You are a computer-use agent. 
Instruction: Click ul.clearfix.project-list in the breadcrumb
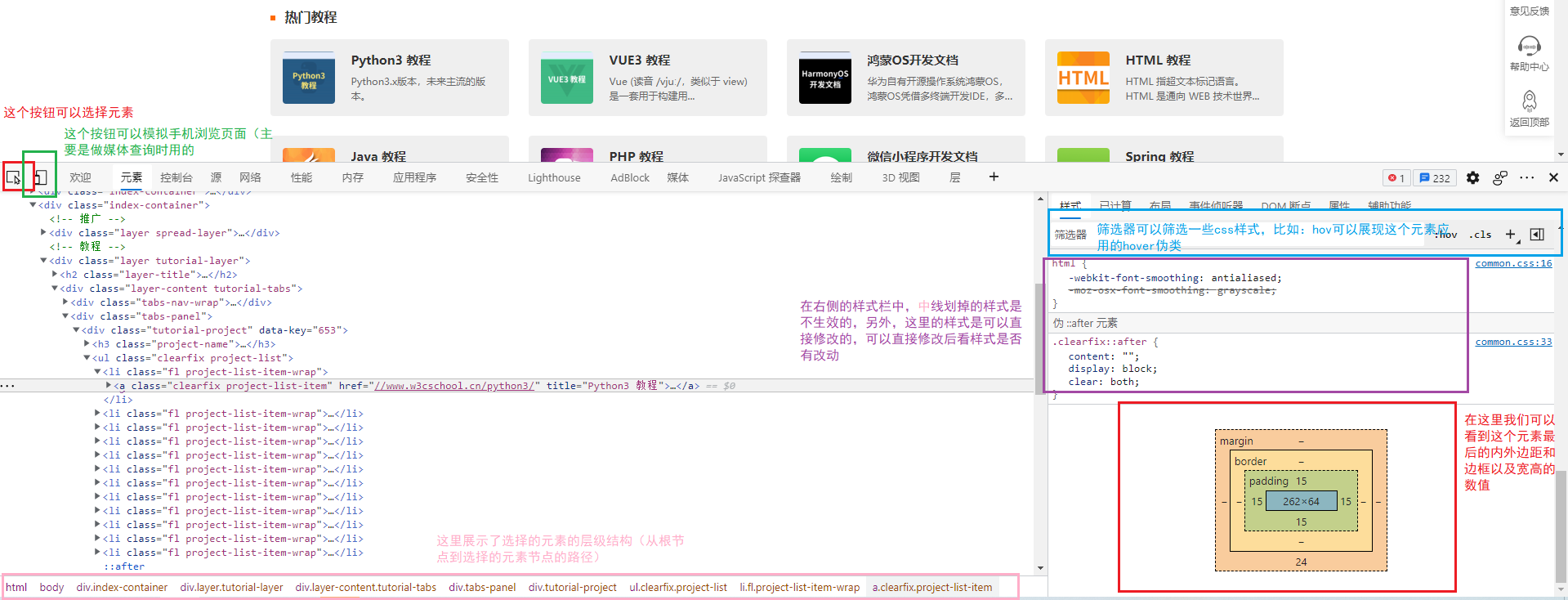pyautogui.click(x=677, y=587)
